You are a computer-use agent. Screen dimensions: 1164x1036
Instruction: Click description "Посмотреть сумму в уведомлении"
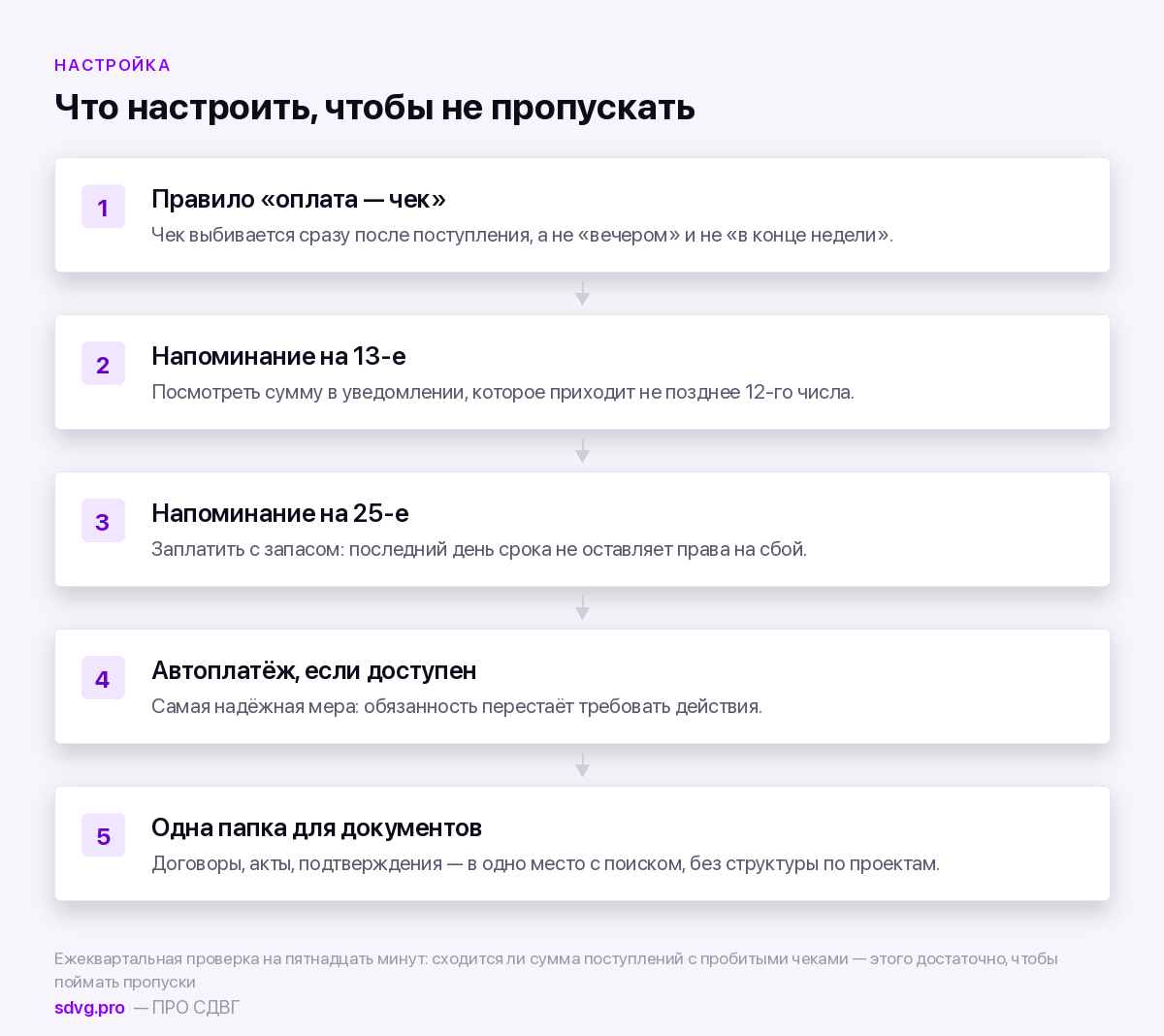(308, 392)
